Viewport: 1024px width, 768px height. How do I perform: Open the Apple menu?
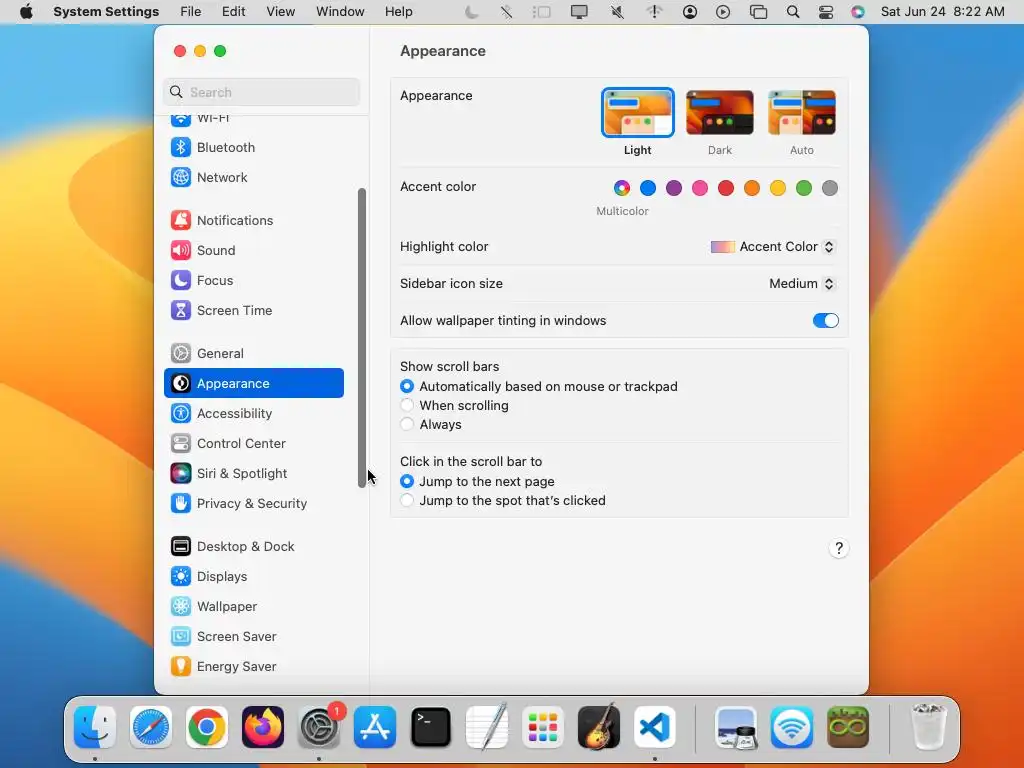coord(26,12)
